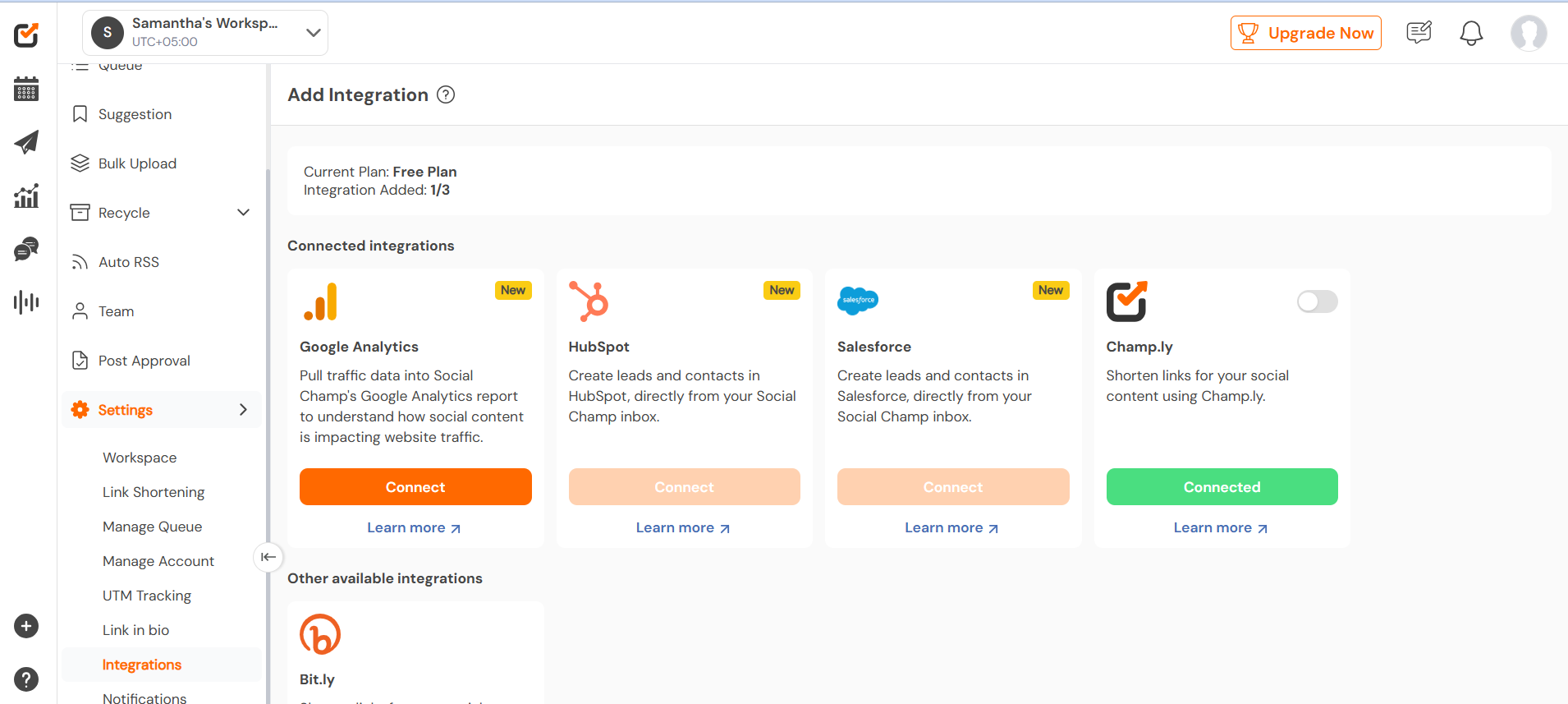
Task: Open the calendar icon in left rail
Action: coord(26,89)
